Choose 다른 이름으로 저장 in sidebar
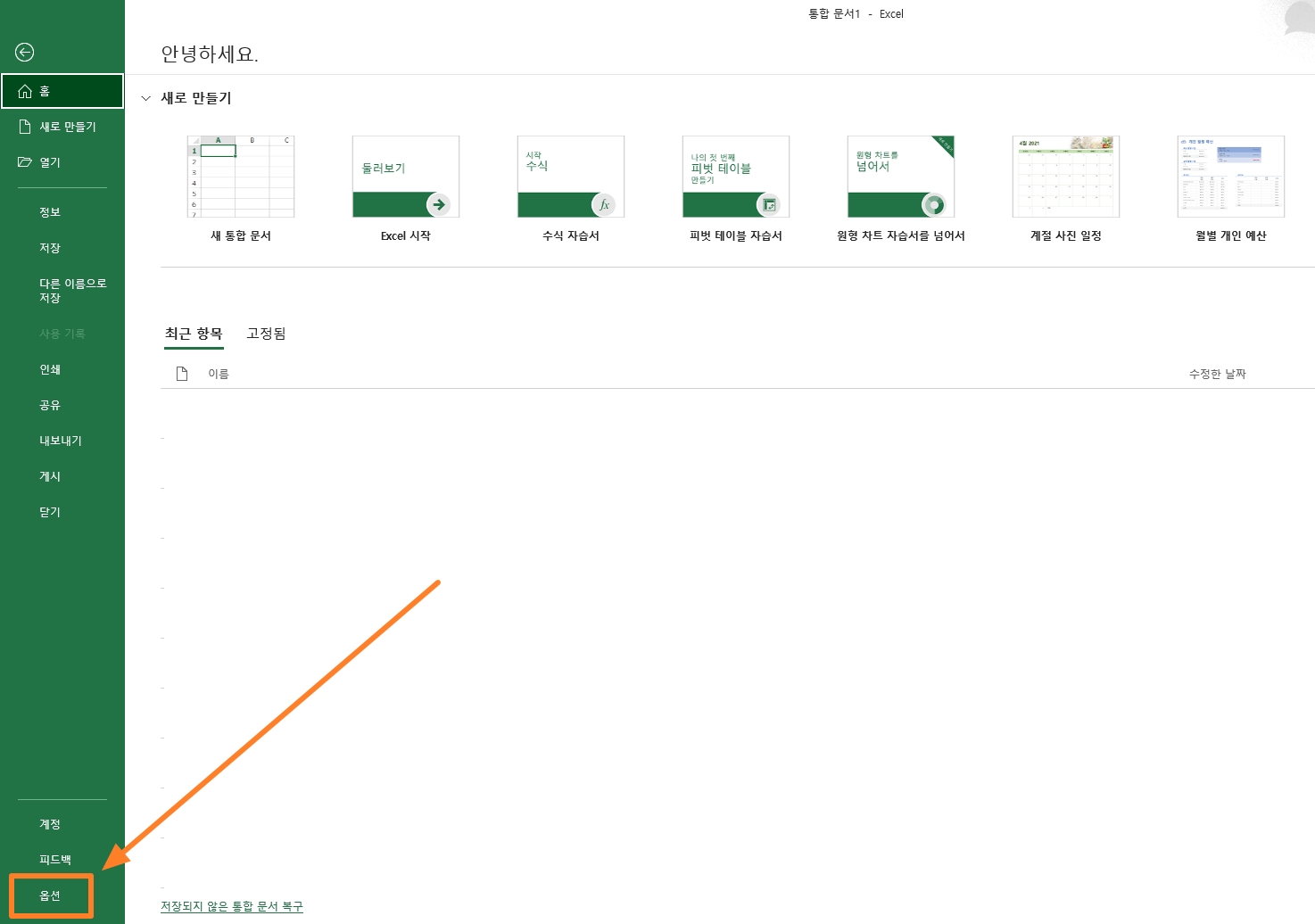Screen dimensions: 1315x924 [72, 291]
